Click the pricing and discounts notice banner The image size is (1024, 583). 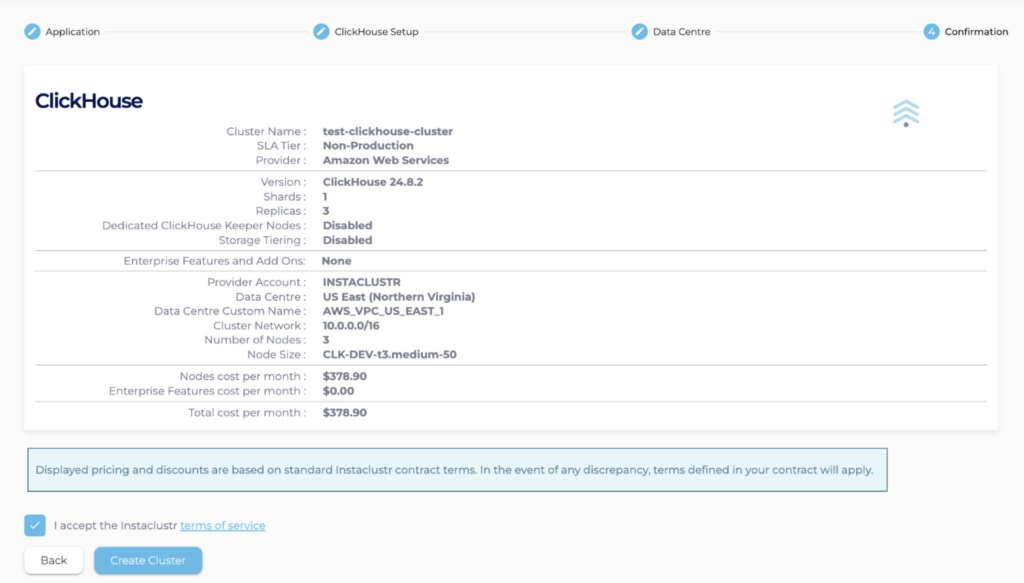(457, 470)
